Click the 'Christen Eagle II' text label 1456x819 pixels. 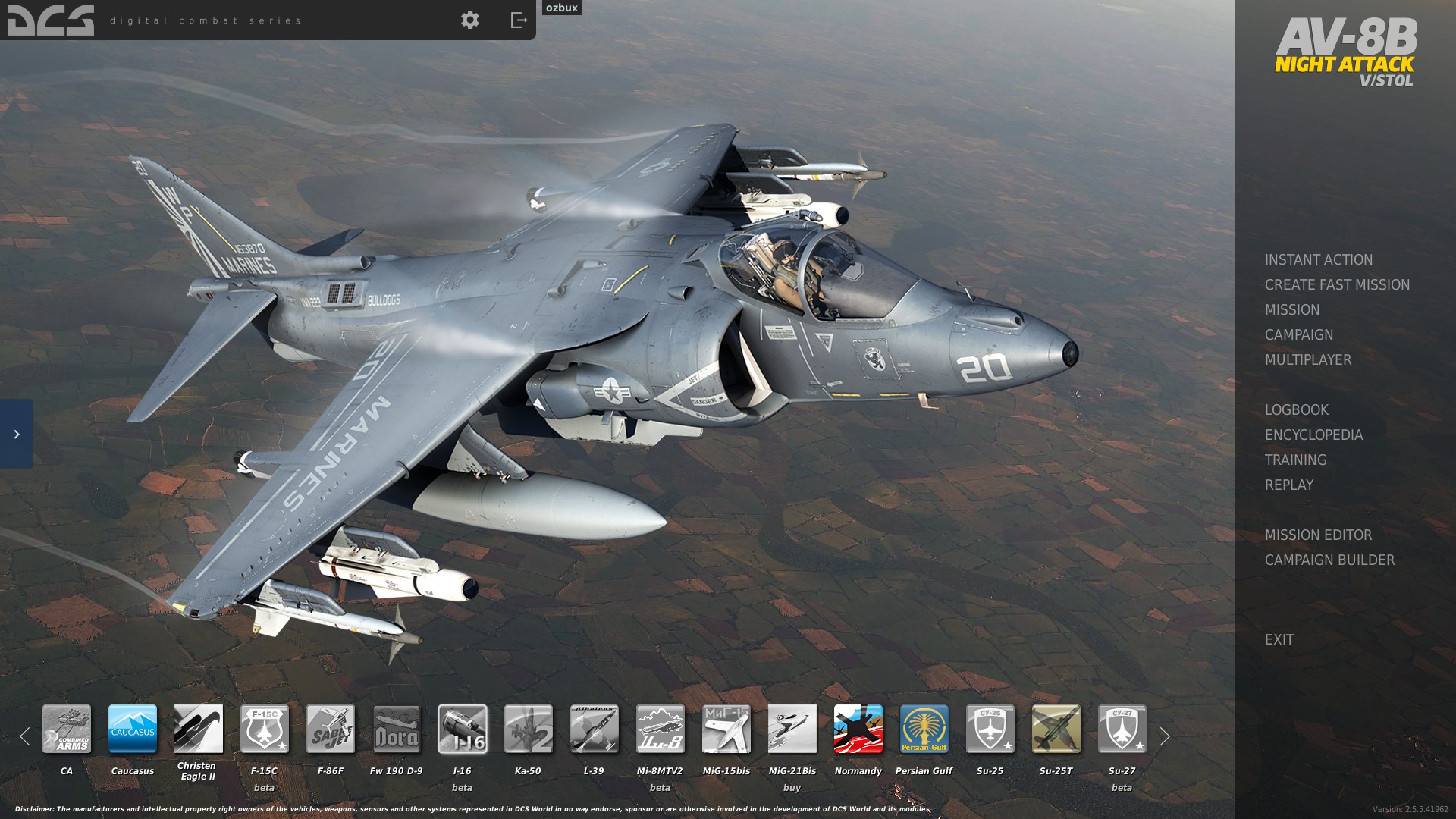point(197,771)
